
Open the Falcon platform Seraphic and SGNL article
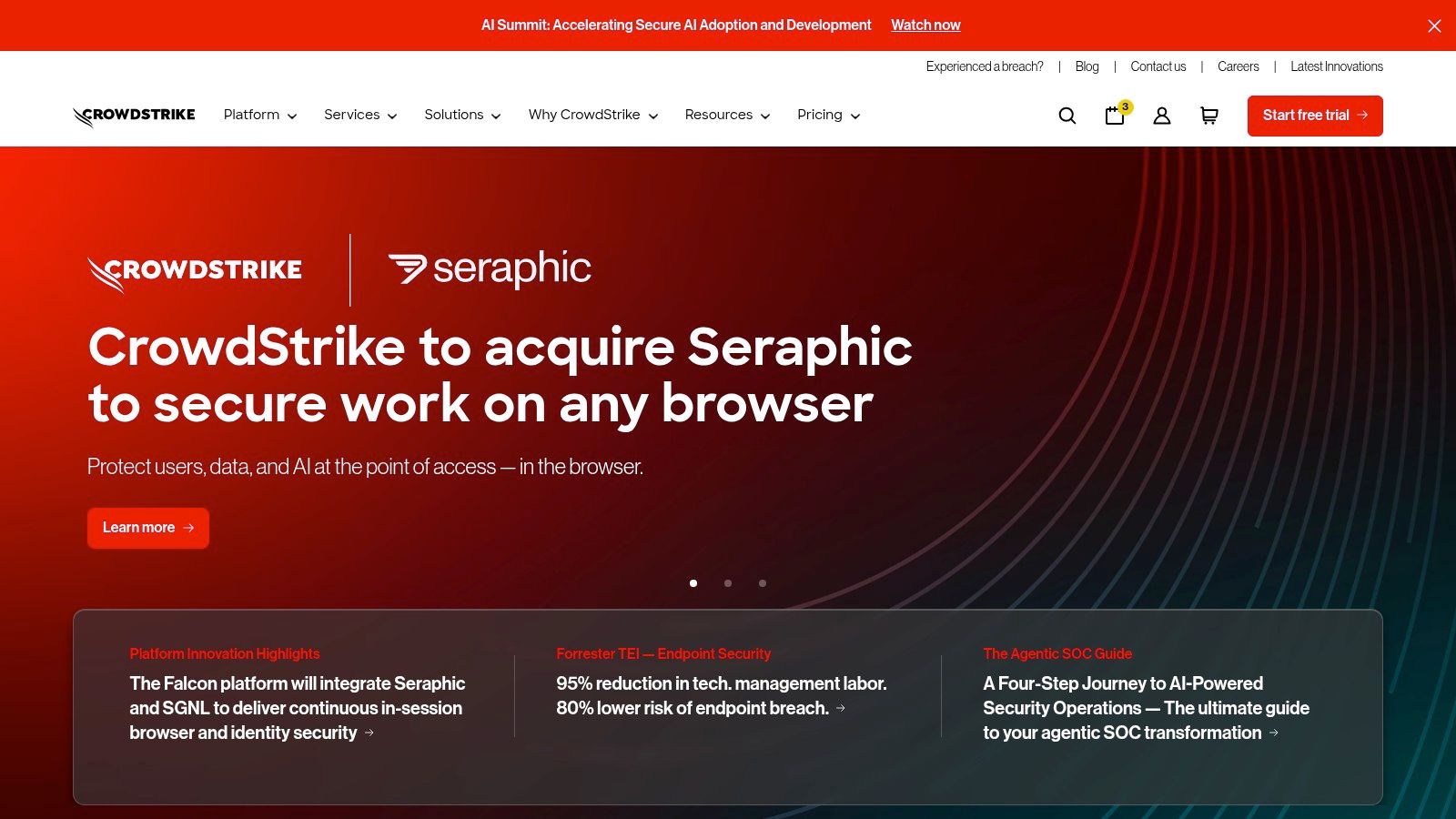click(x=298, y=708)
